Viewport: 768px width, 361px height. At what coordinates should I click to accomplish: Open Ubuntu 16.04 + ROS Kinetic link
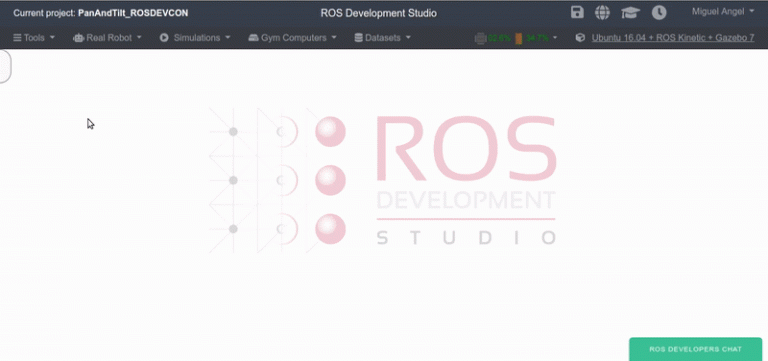point(673,38)
